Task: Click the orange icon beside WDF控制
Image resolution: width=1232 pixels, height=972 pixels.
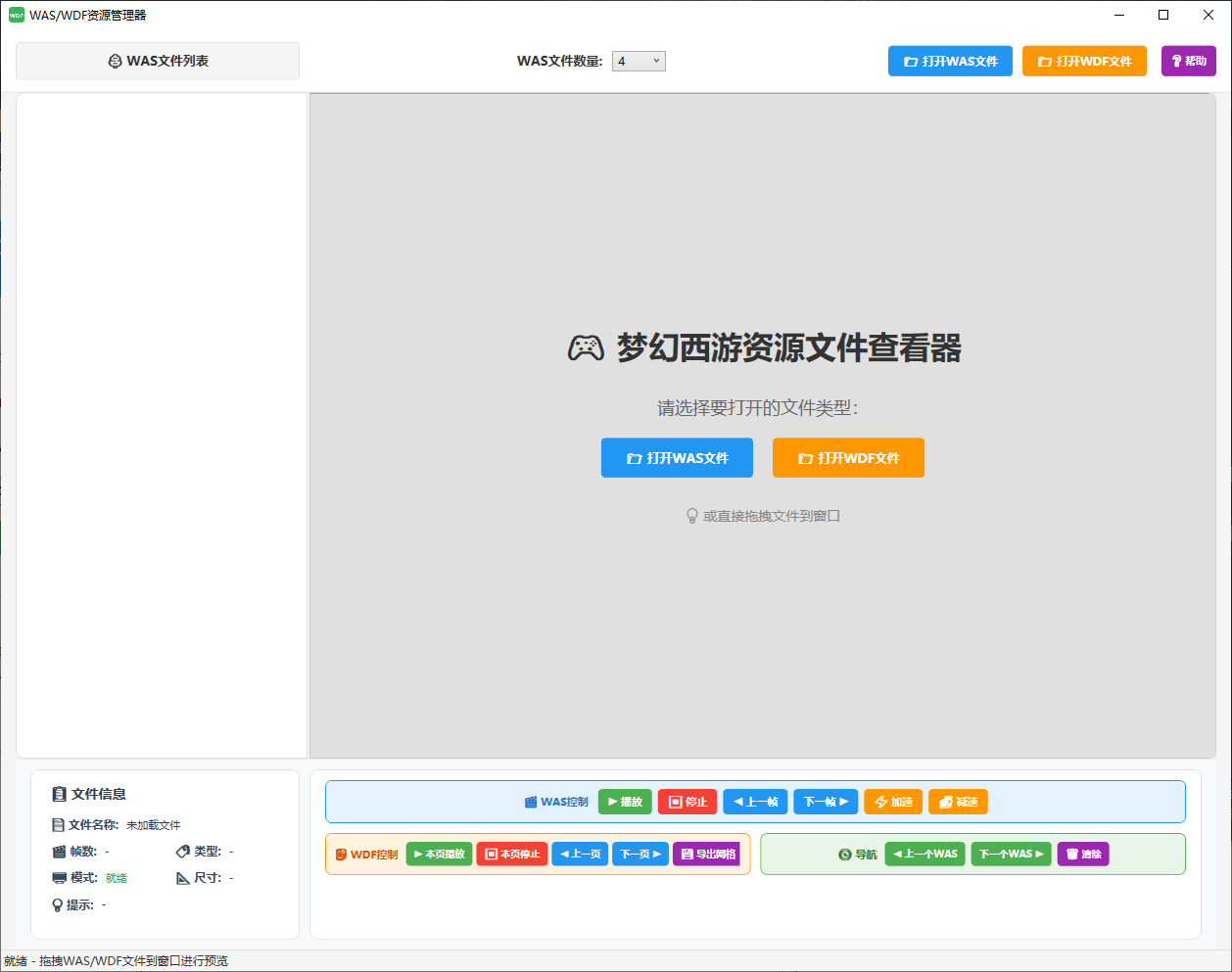Action: click(x=341, y=855)
